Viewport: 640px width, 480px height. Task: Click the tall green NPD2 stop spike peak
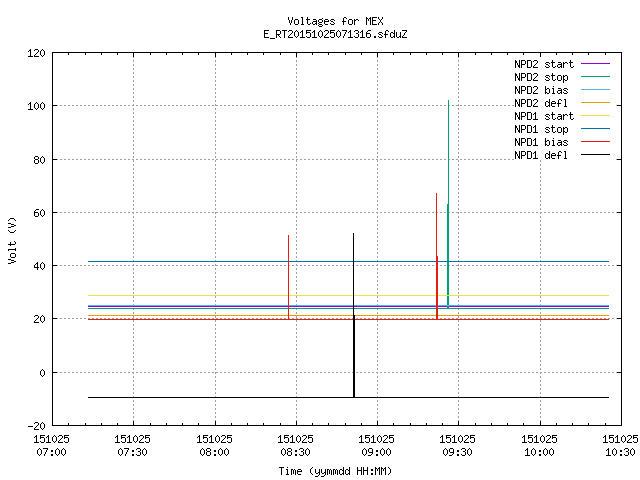449,101
